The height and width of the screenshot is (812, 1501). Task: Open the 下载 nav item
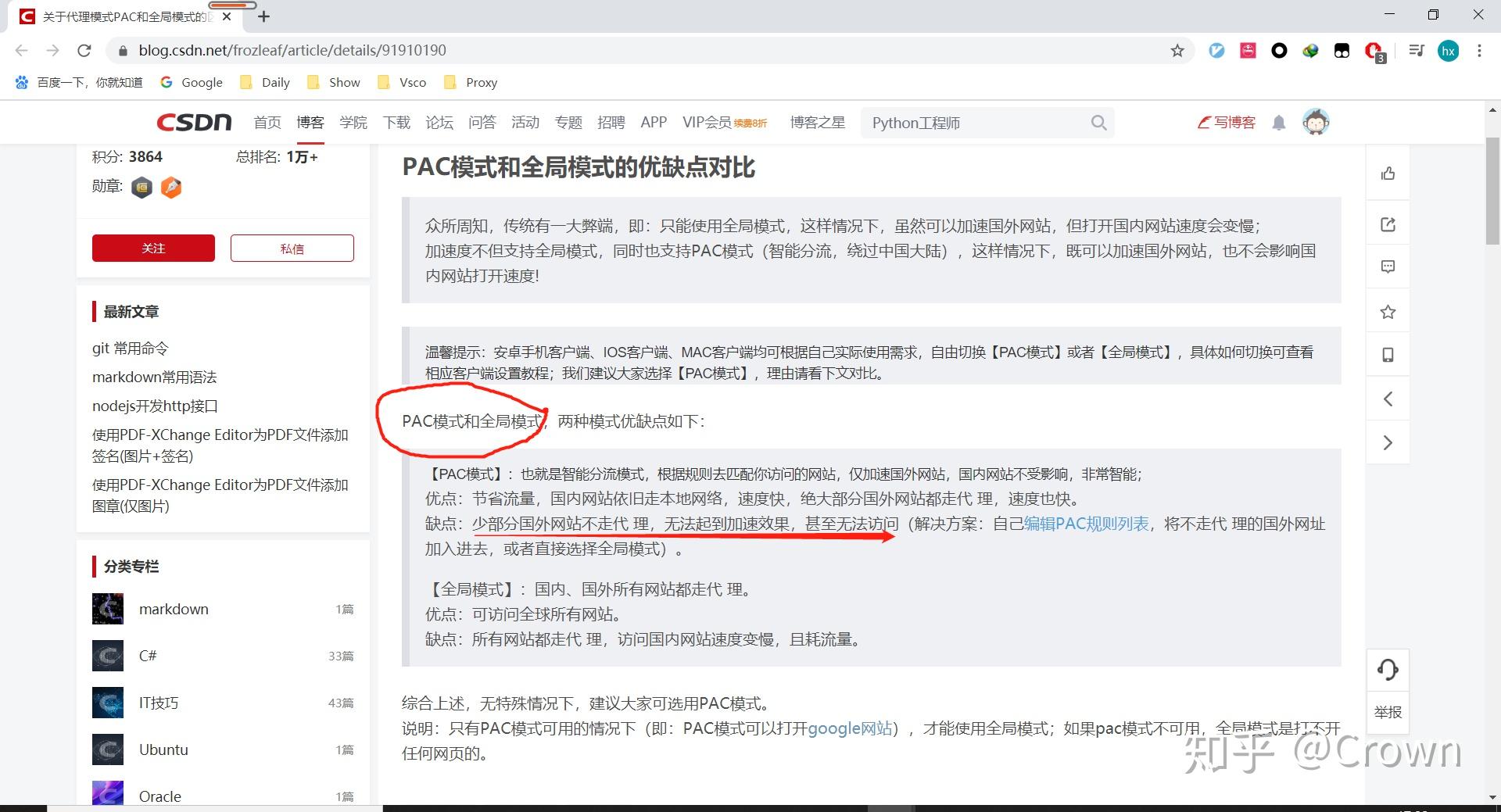pos(396,123)
